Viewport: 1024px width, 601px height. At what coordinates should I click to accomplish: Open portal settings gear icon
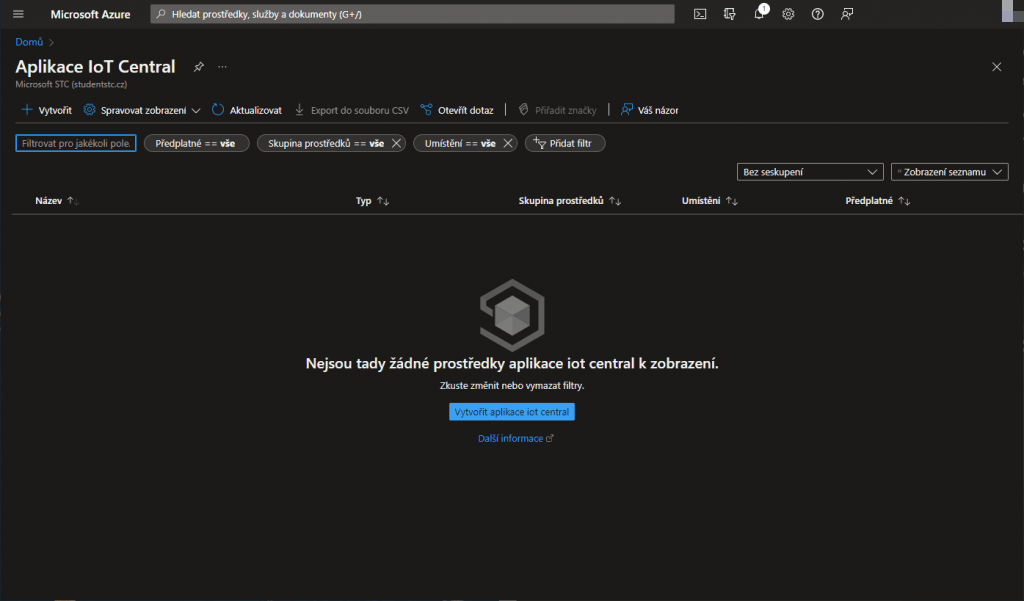click(x=788, y=14)
